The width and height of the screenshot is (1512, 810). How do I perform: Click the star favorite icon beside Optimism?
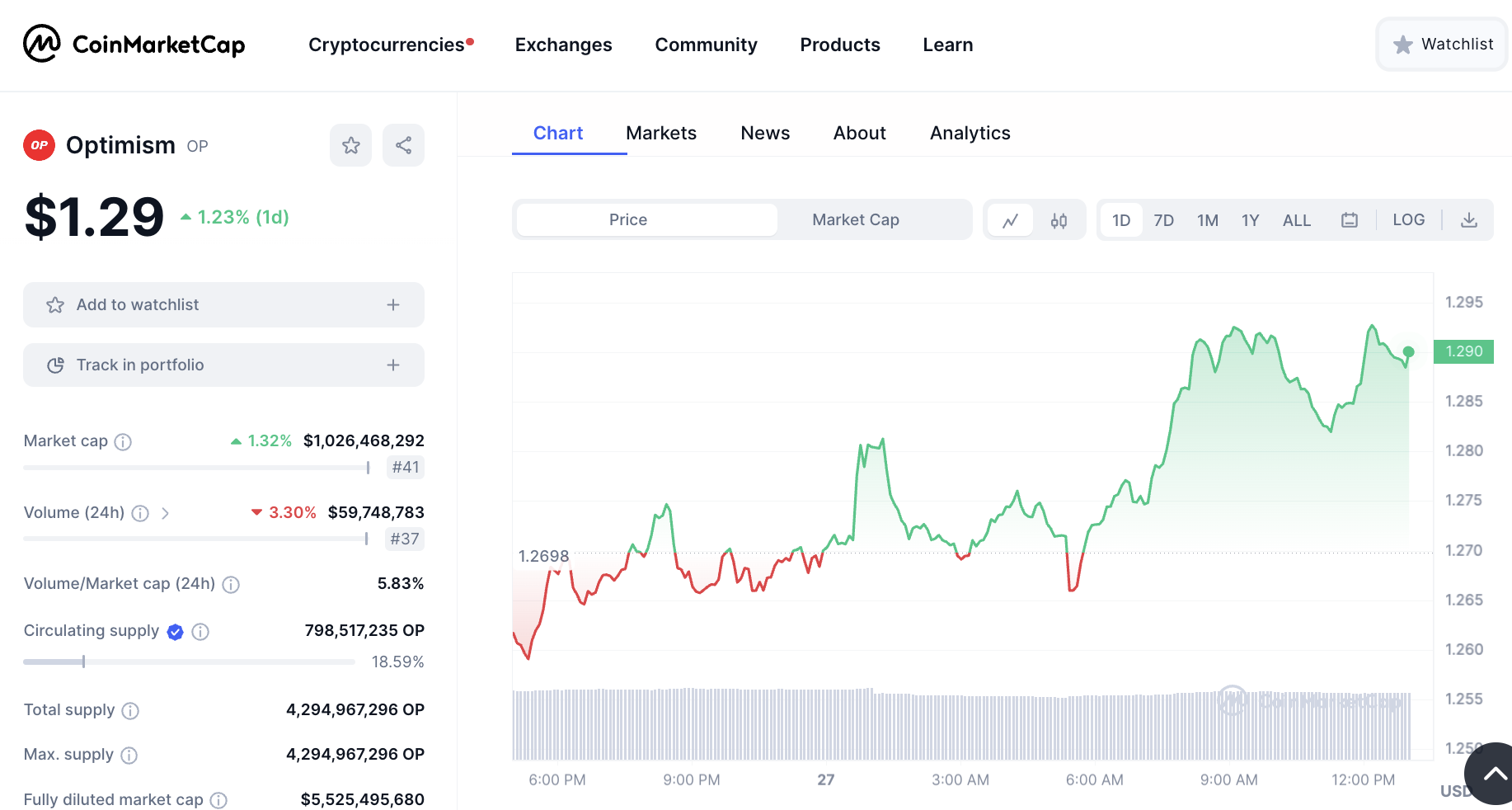[x=350, y=145]
